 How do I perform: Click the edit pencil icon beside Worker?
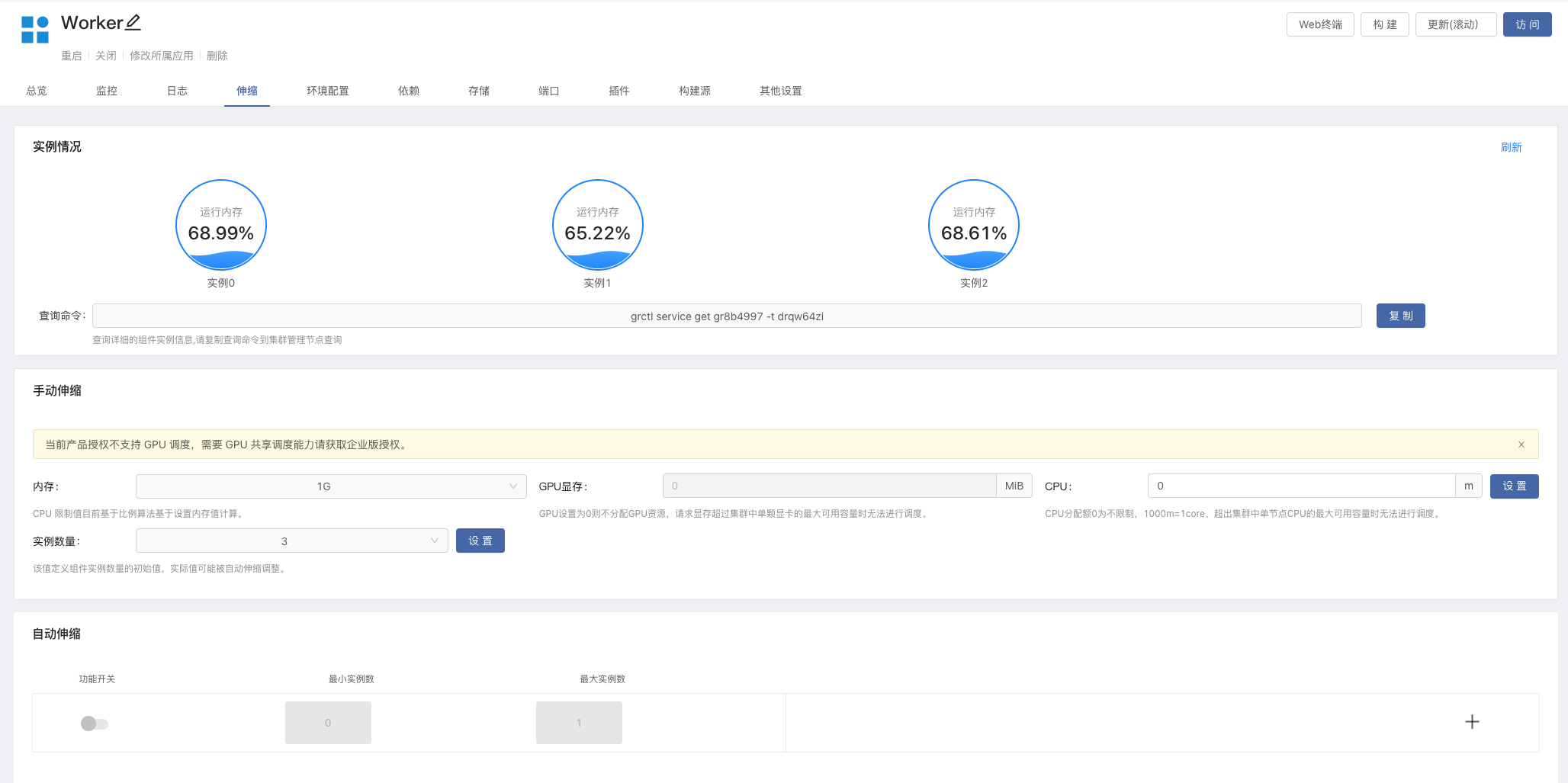(x=133, y=23)
